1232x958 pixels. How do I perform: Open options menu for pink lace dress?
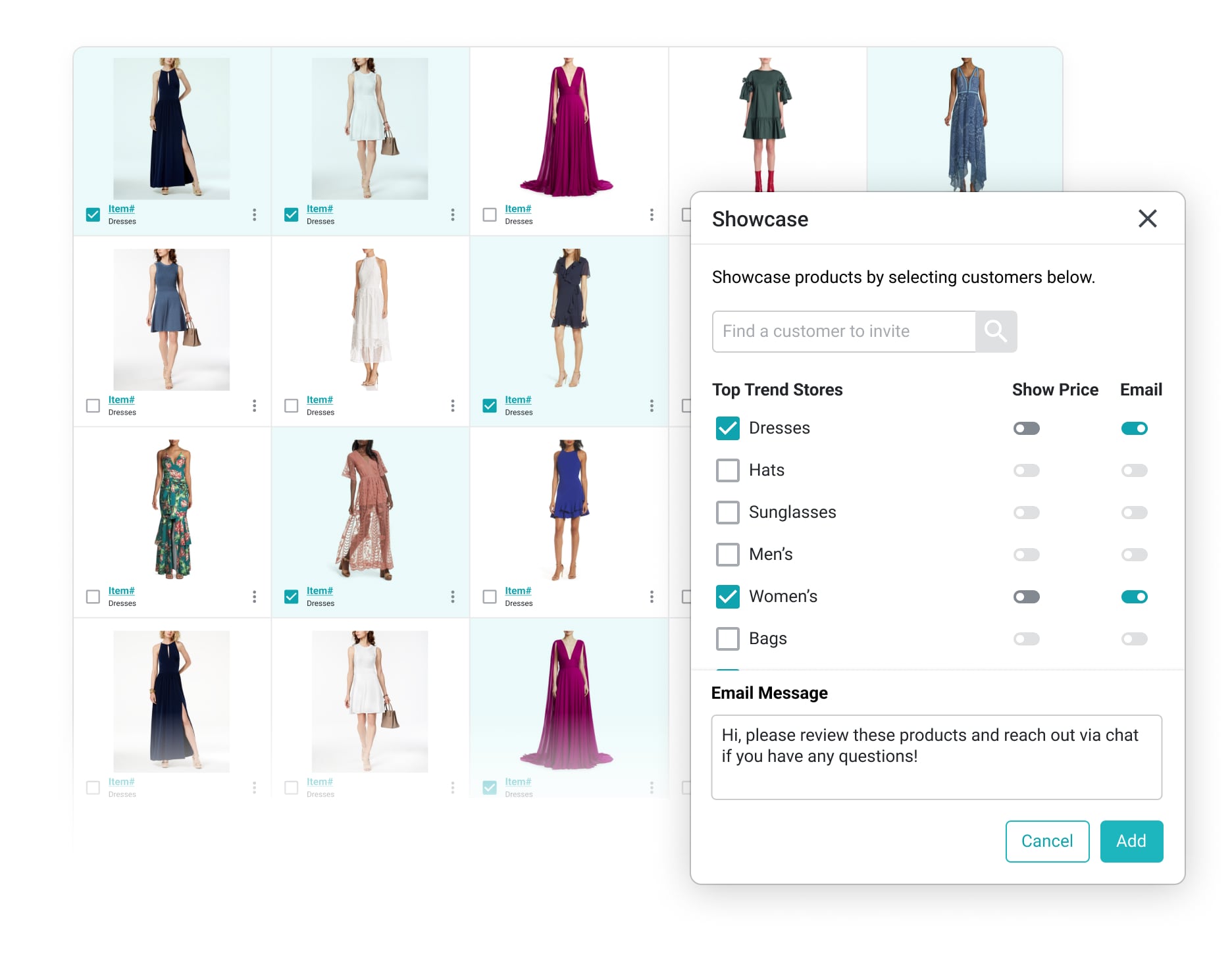click(x=453, y=597)
